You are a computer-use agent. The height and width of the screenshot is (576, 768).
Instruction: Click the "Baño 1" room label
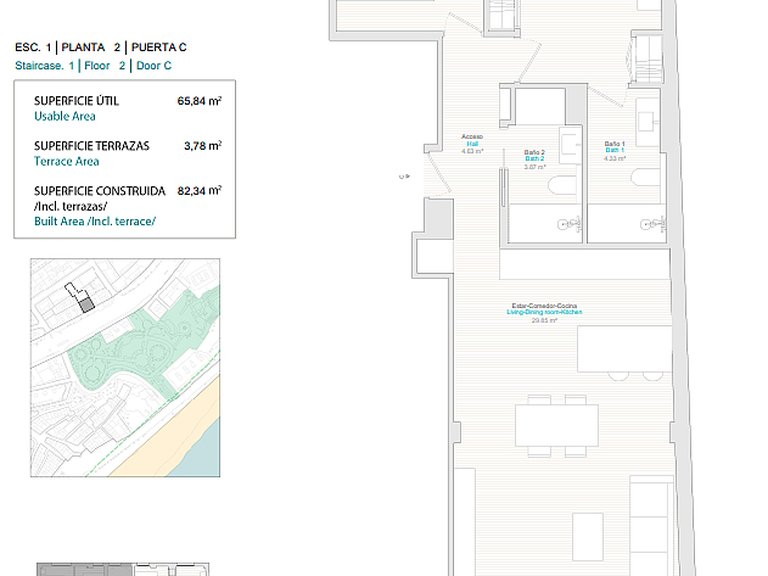(614, 144)
